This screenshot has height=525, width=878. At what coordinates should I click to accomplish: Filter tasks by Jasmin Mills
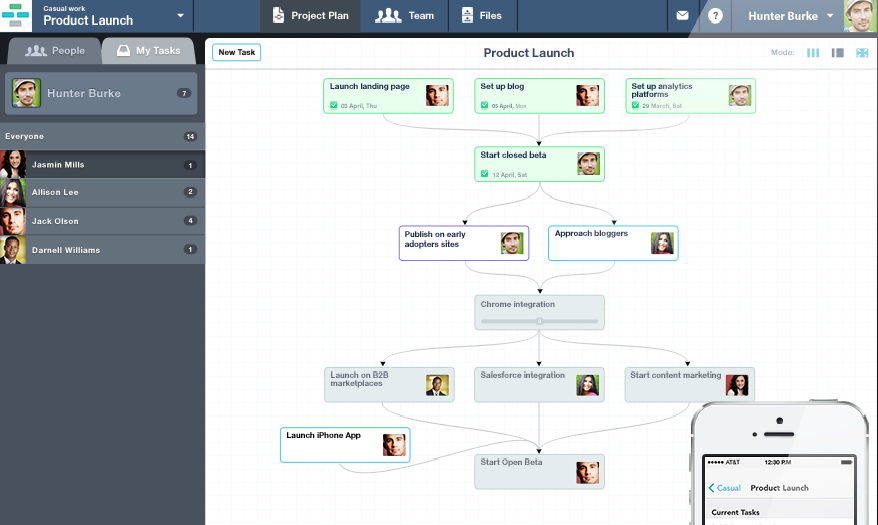click(102, 165)
